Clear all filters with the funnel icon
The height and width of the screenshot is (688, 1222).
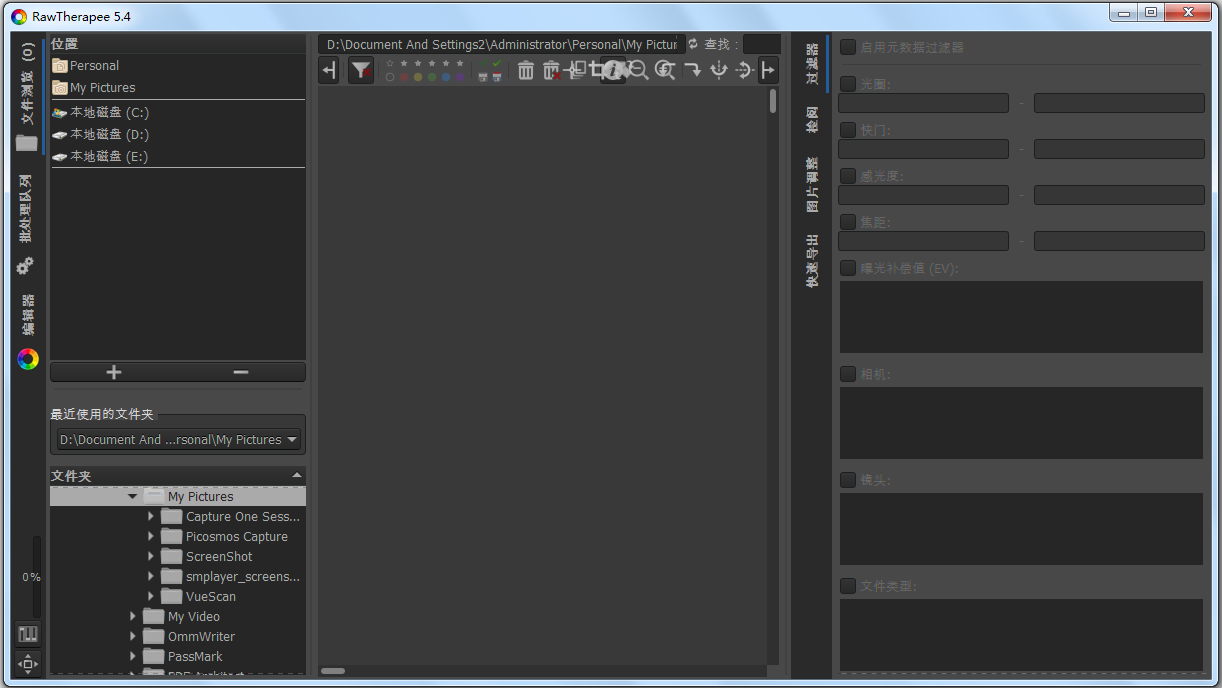(361, 70)
